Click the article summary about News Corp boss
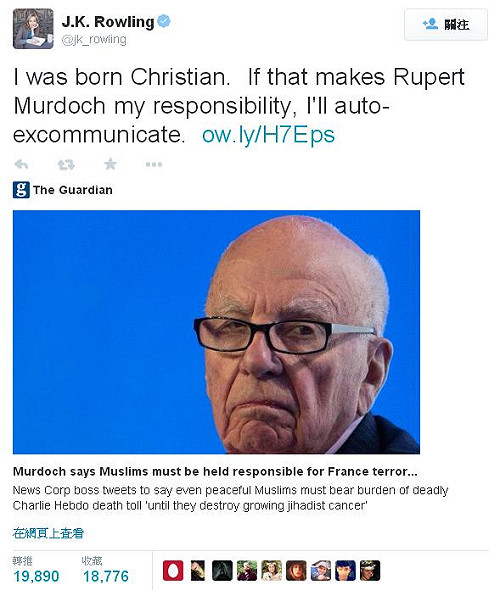Viewport: 500px width, 596px height. [230, 498]
